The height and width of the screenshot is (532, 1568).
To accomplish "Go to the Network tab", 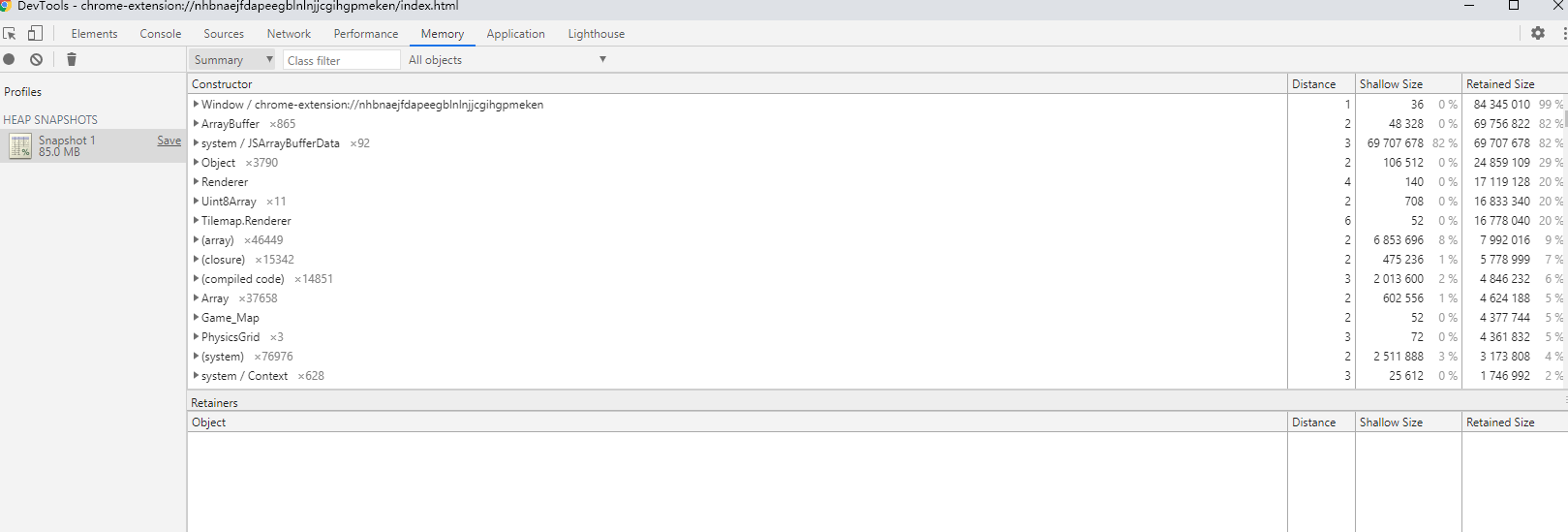I will pos(289,34).
